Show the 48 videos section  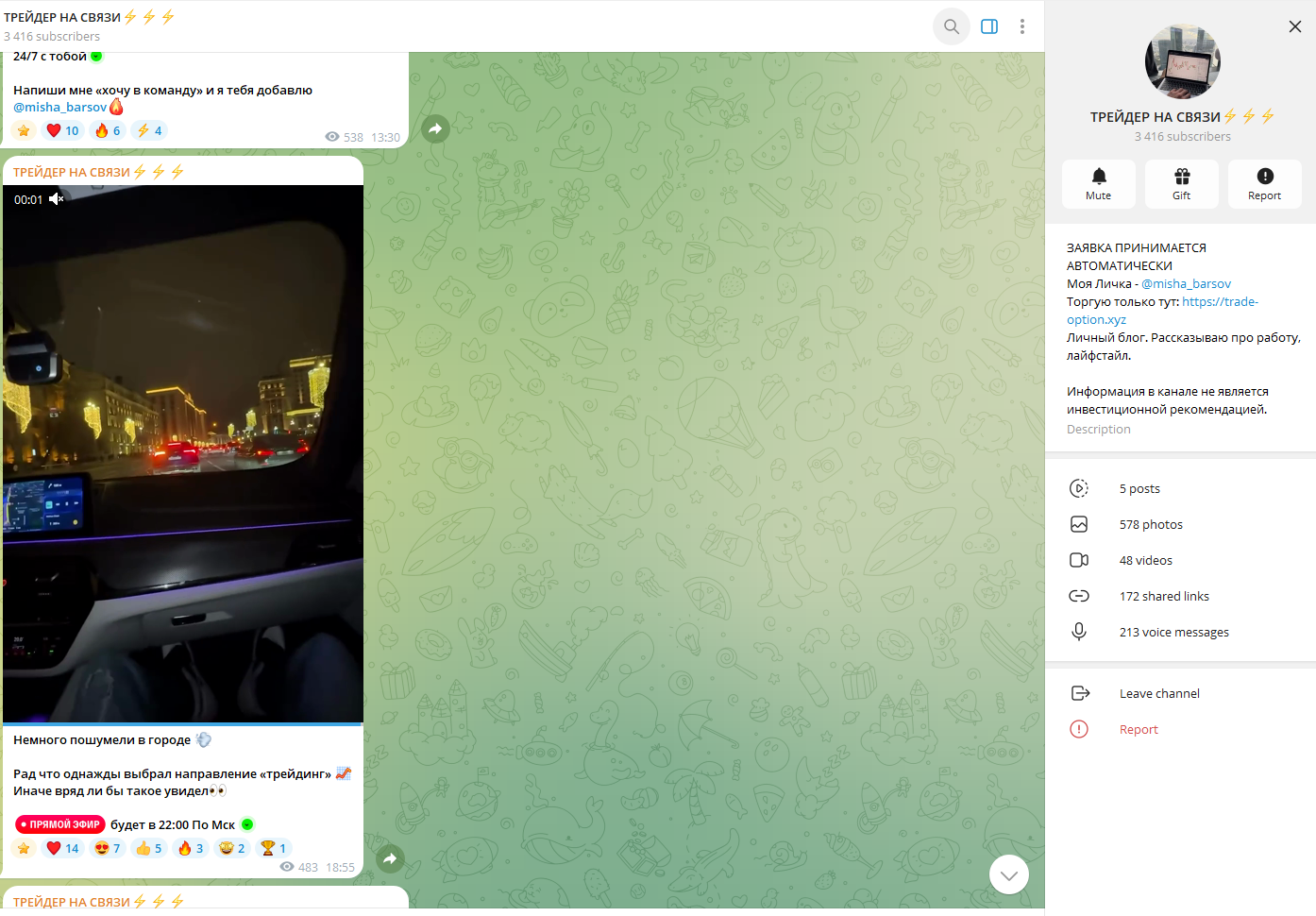pos(1180,560)
